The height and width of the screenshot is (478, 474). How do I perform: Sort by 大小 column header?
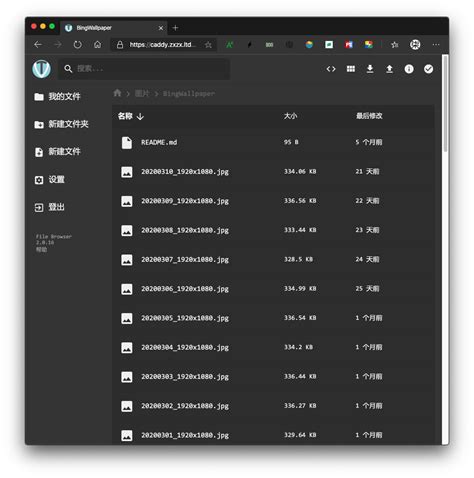(x=290, y=116)
